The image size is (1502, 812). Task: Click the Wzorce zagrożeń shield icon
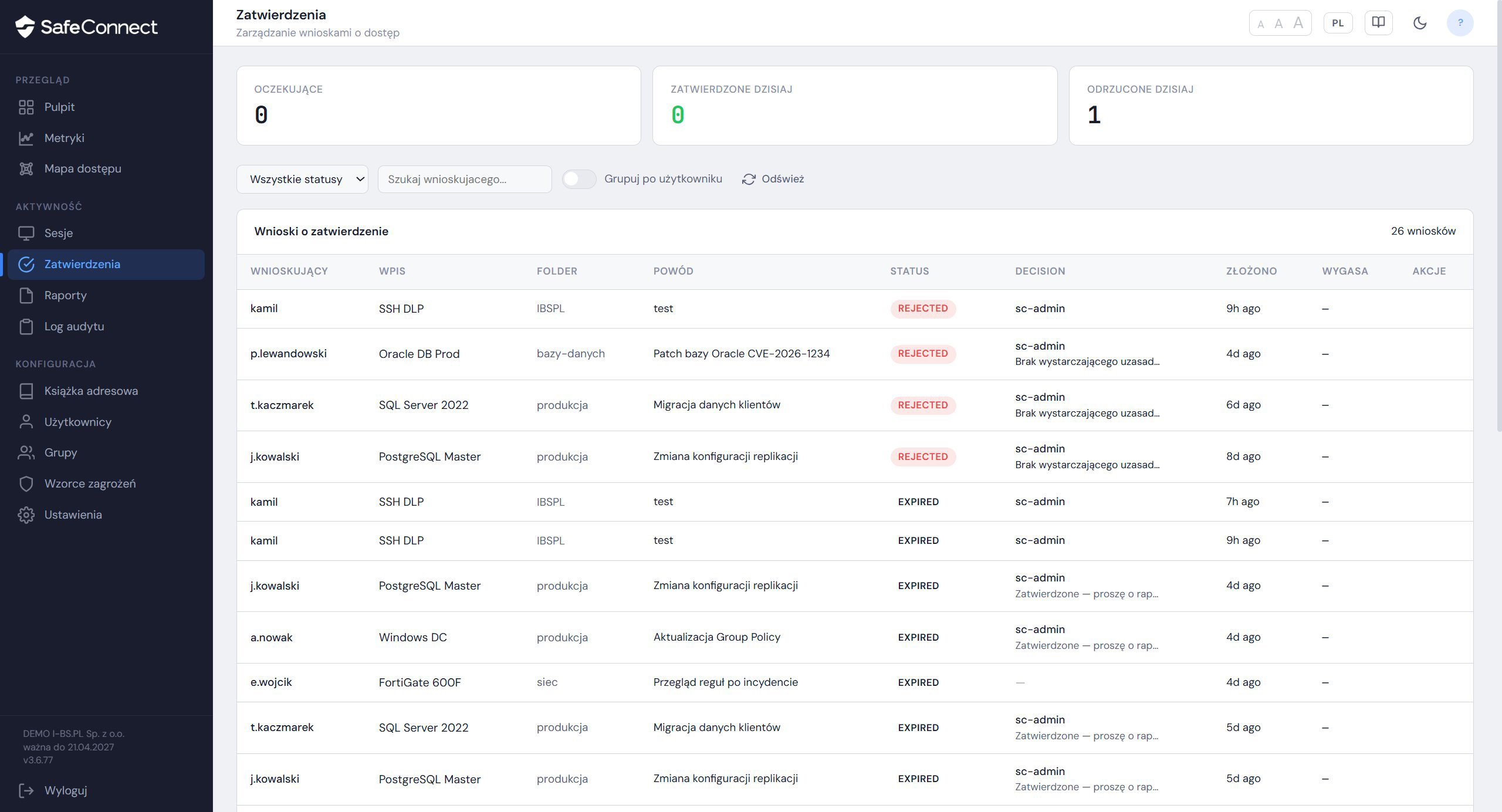click(26, 484)
